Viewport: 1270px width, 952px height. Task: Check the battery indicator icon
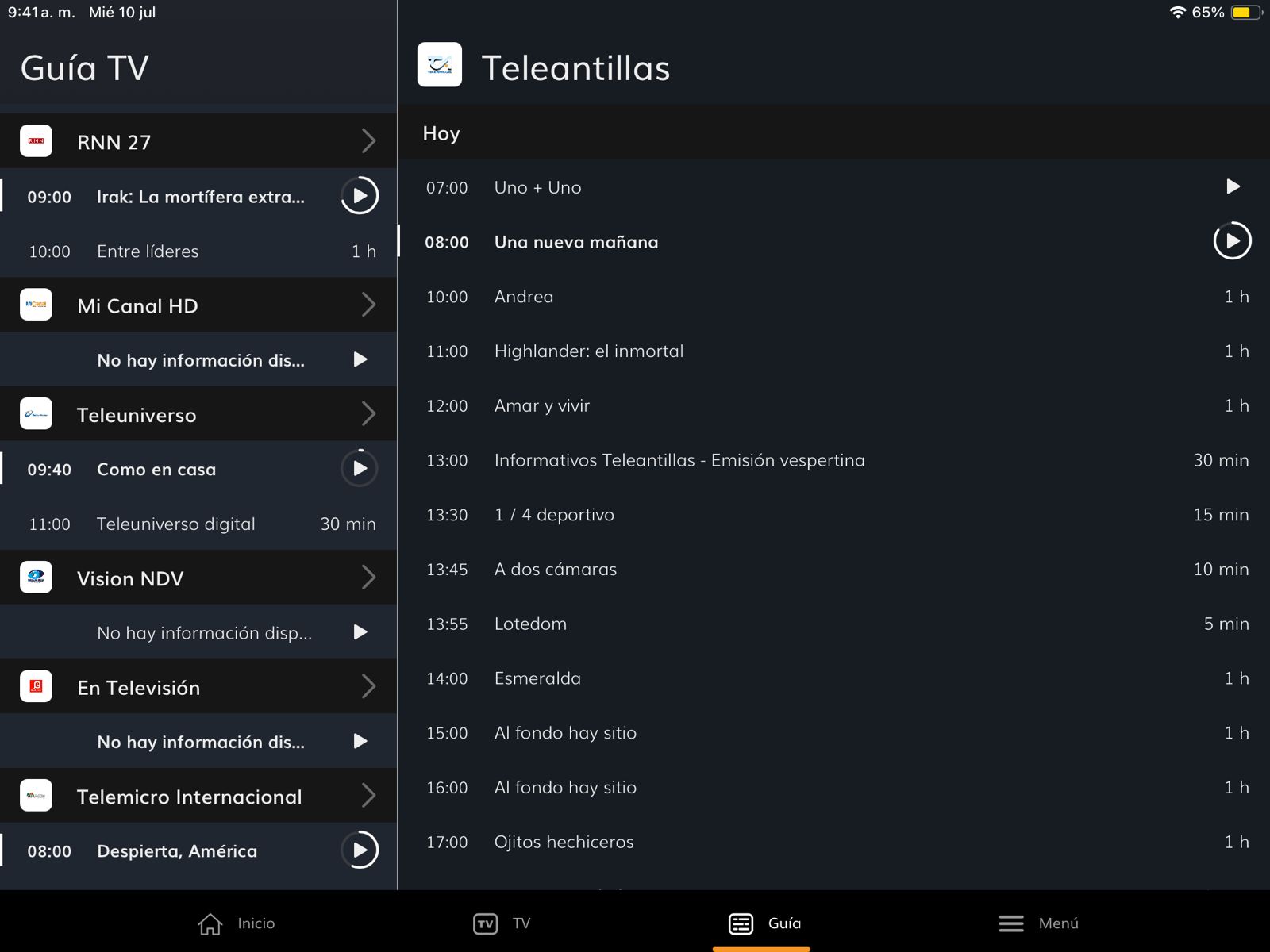1245,12
